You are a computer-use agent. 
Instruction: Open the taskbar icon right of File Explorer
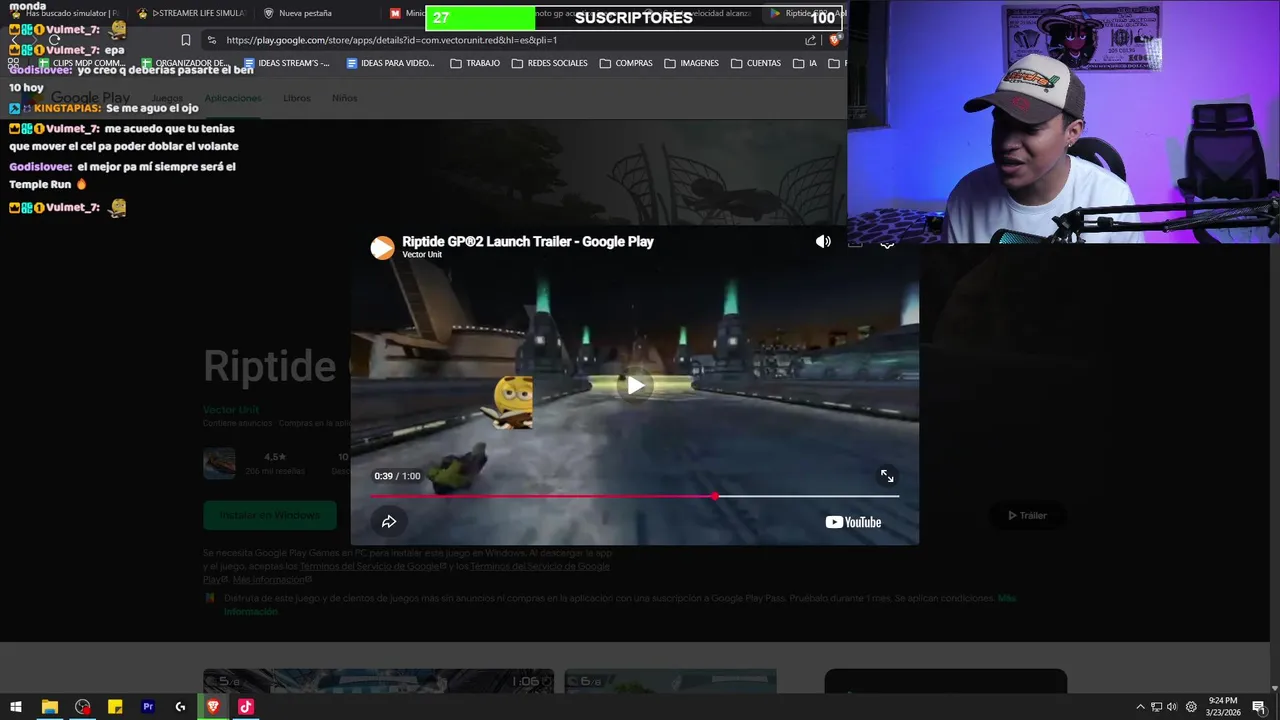pyautogui.click(x=82, y=707)
